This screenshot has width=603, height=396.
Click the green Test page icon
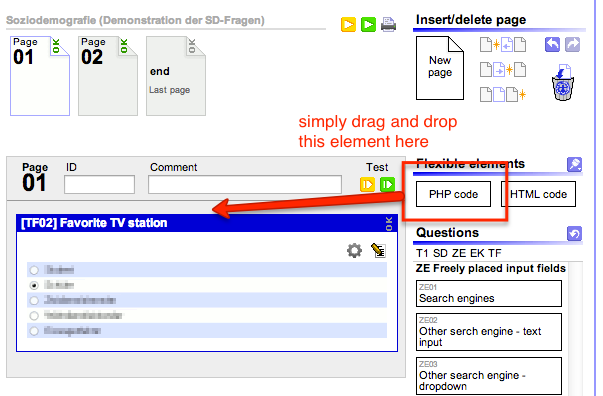click(388, 185)
